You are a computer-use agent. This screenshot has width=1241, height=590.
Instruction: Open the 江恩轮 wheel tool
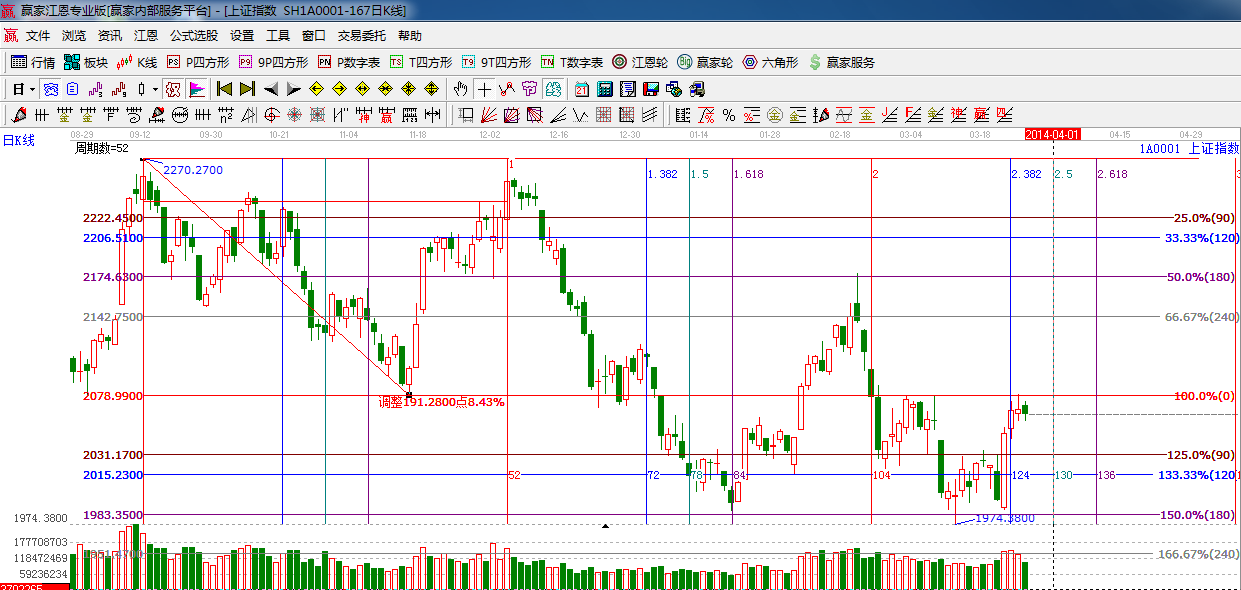point(640,62)
